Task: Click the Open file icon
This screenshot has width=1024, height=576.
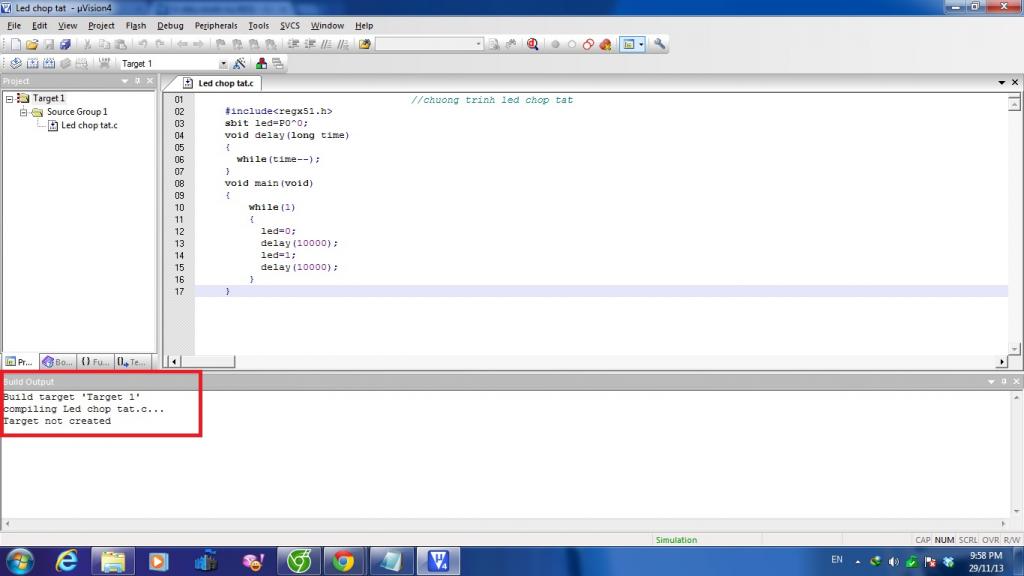Action: pos(32,44)
